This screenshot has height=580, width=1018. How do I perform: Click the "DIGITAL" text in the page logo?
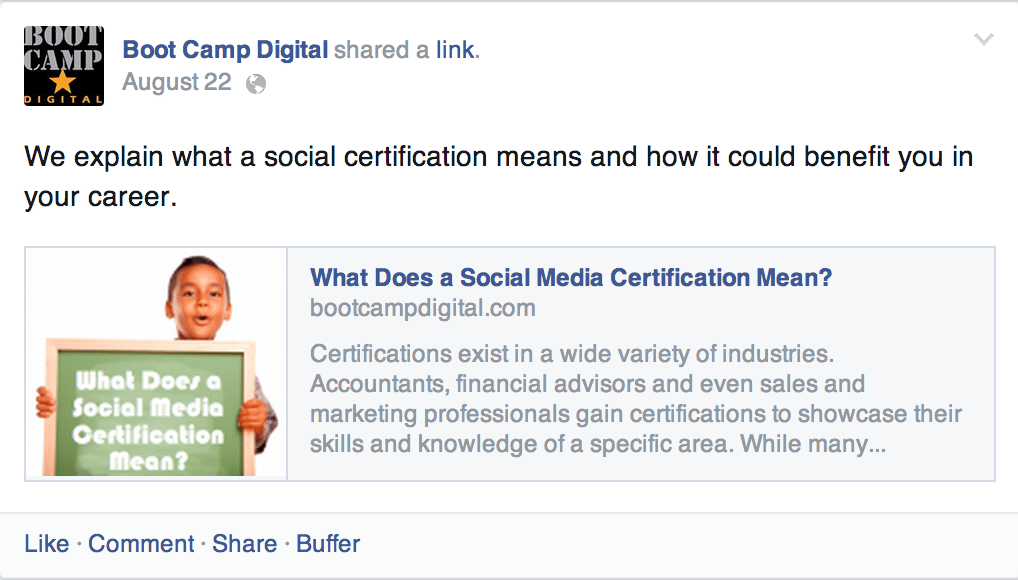coord(63,99)
